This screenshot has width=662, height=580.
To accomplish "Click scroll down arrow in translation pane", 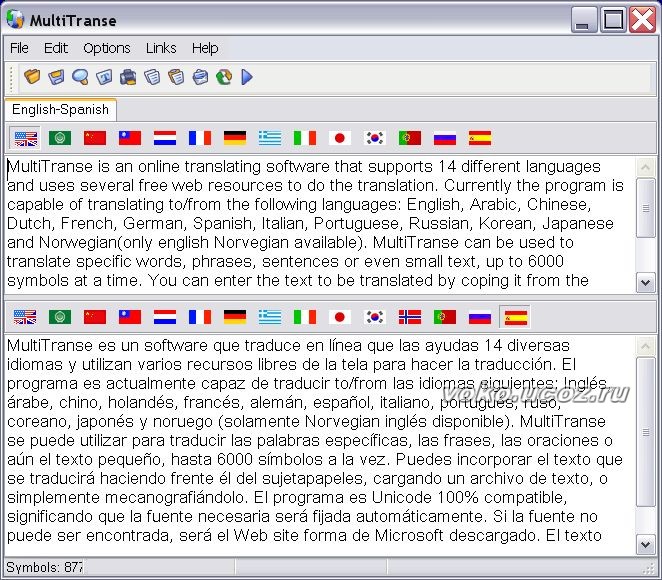I will [646, 545].
